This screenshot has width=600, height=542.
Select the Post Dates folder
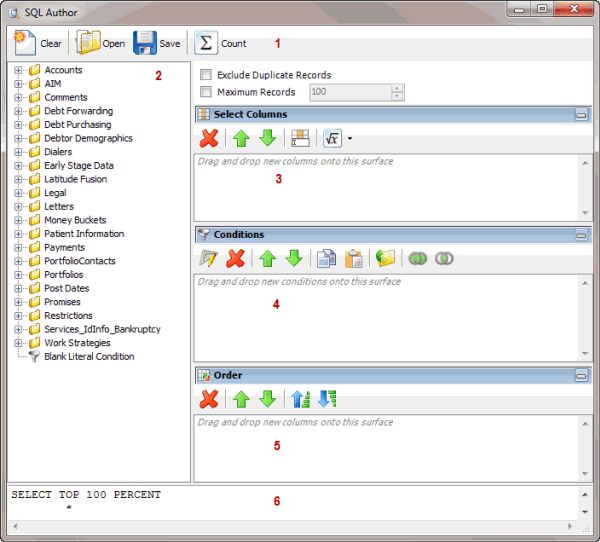click(x=67, y=288)
